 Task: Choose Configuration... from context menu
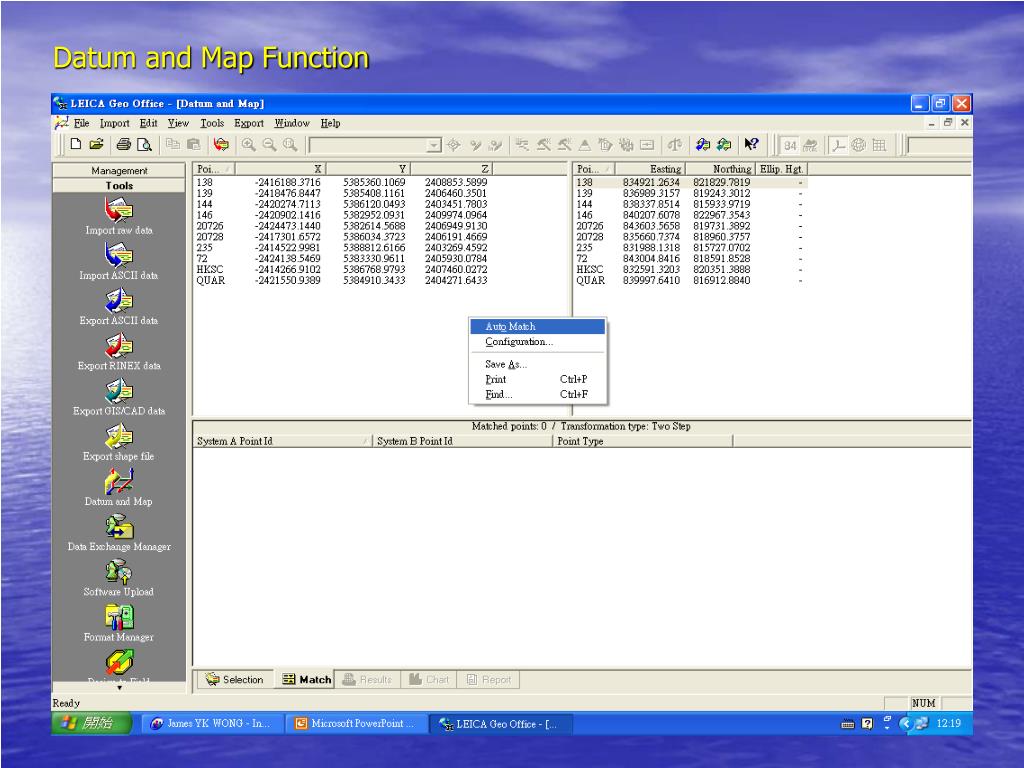[x=537, y=342]
